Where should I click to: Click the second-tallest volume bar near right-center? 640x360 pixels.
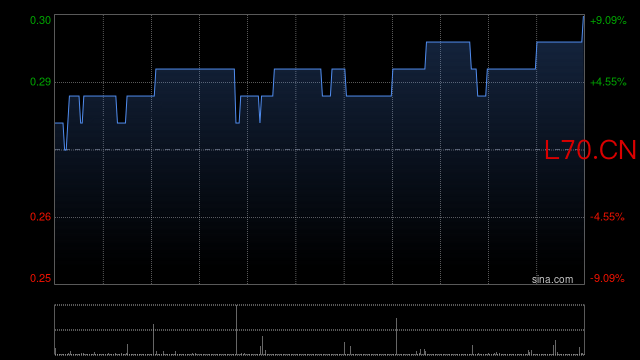tap(396, 337)
